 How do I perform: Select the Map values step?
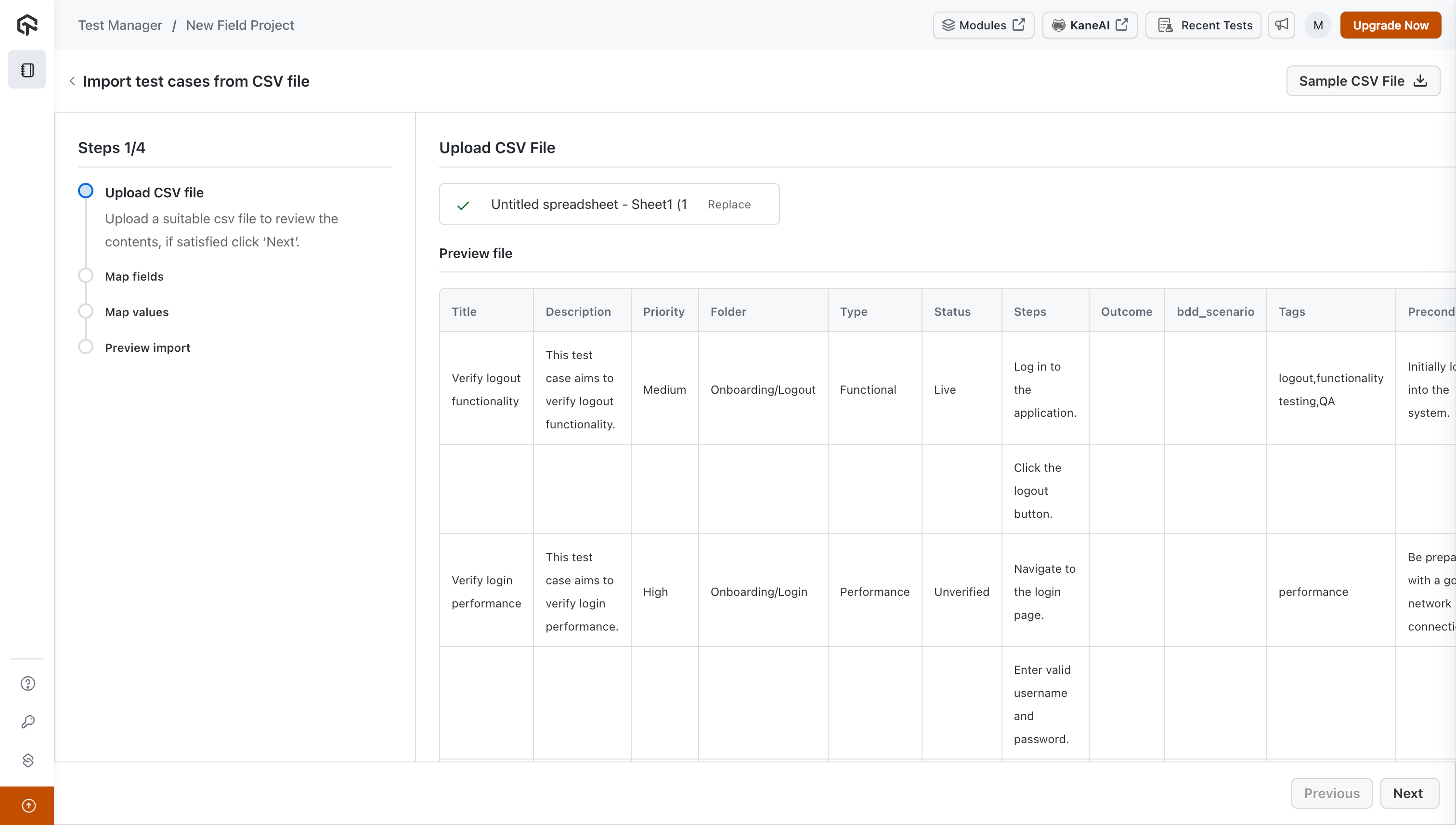pyautogui.click(x=137, y=312)
